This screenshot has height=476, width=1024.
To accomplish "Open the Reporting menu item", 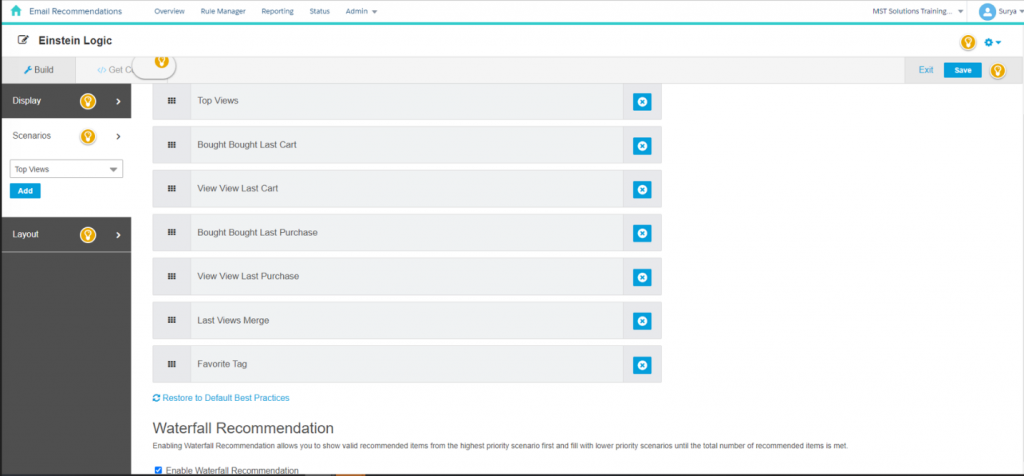I will coord(277,11).
